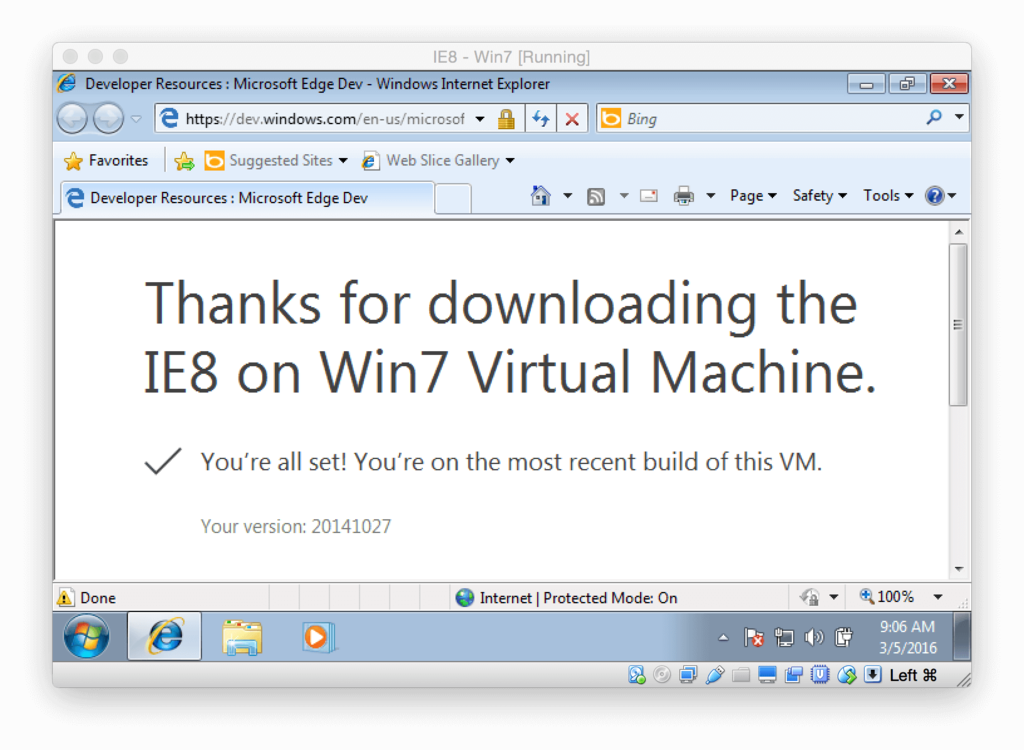
Task: Click the IE Back navigation button
Action: click(x=72, y=118)
